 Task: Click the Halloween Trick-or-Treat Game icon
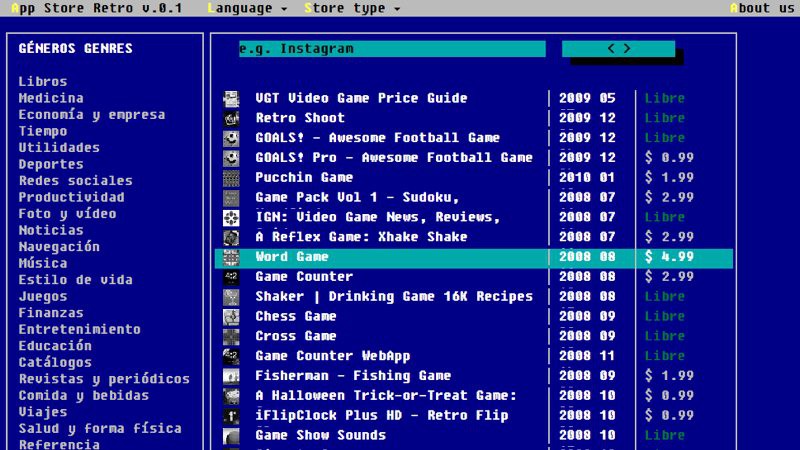point(231,396)
